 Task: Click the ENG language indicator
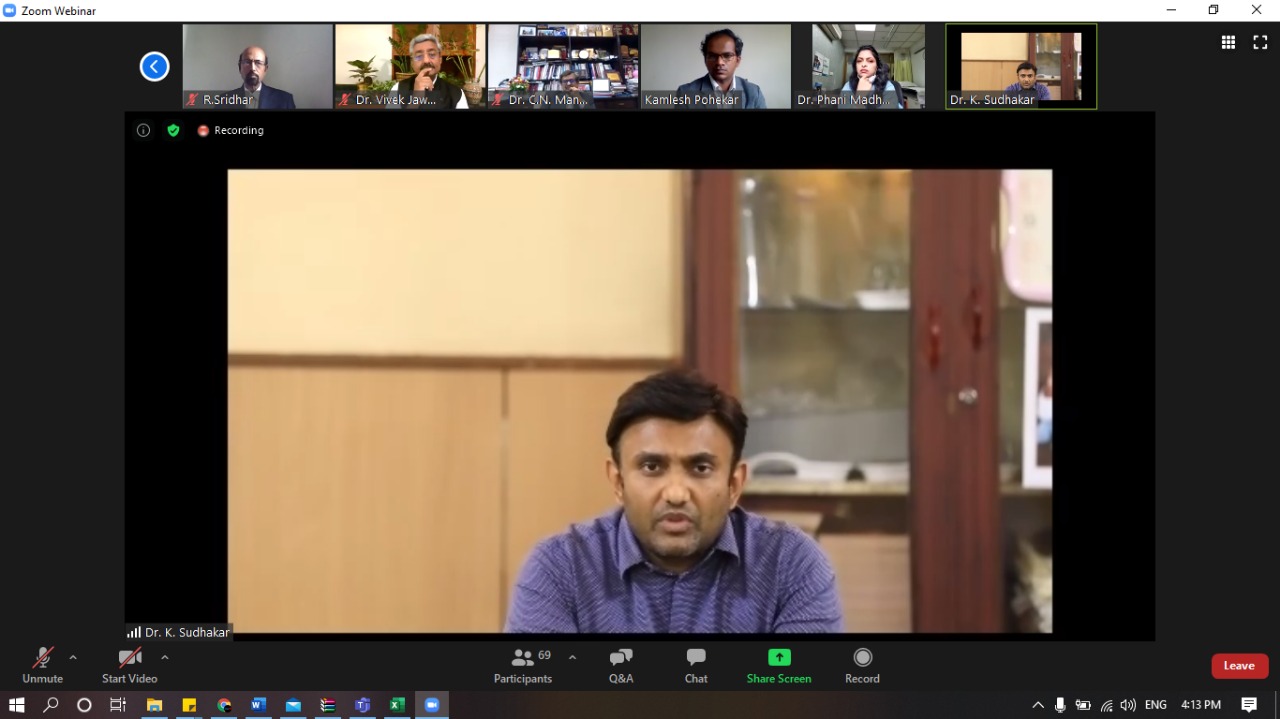point(1155,705)
